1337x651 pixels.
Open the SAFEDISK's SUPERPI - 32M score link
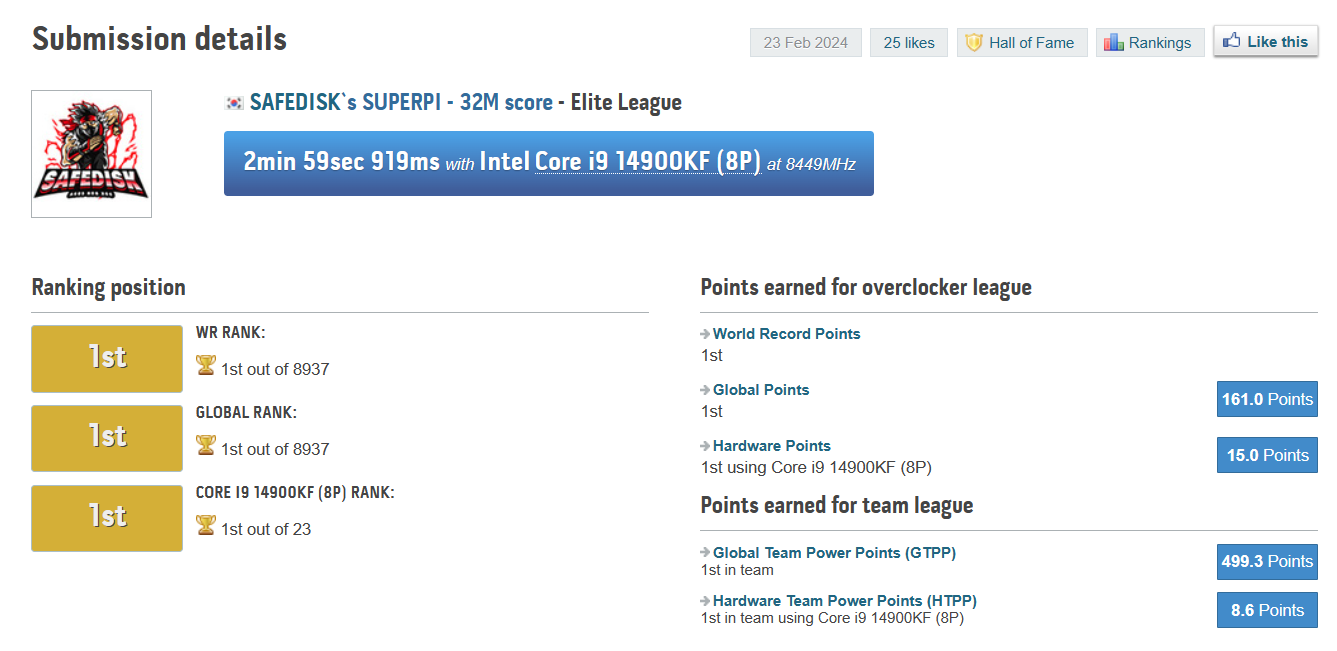tap(401, 102)
